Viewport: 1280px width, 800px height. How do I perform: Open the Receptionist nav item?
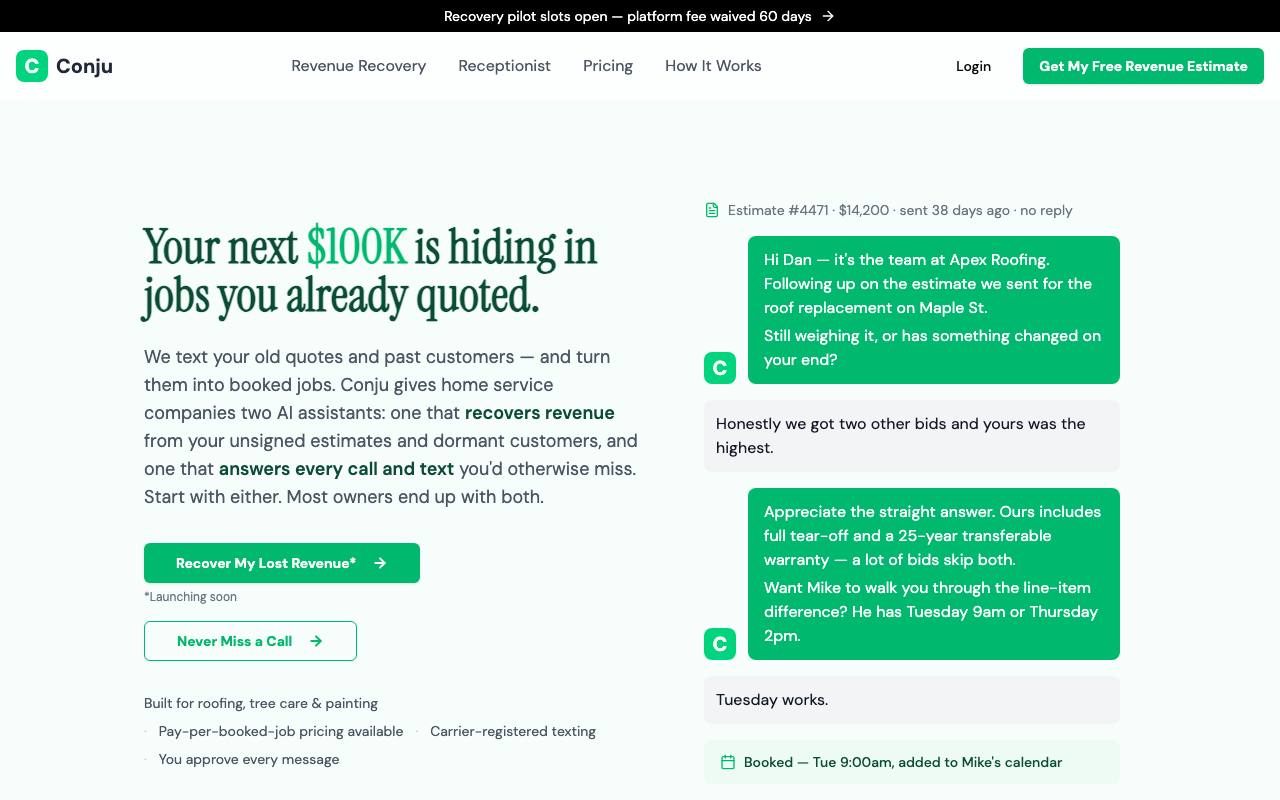tap(505, 66)
